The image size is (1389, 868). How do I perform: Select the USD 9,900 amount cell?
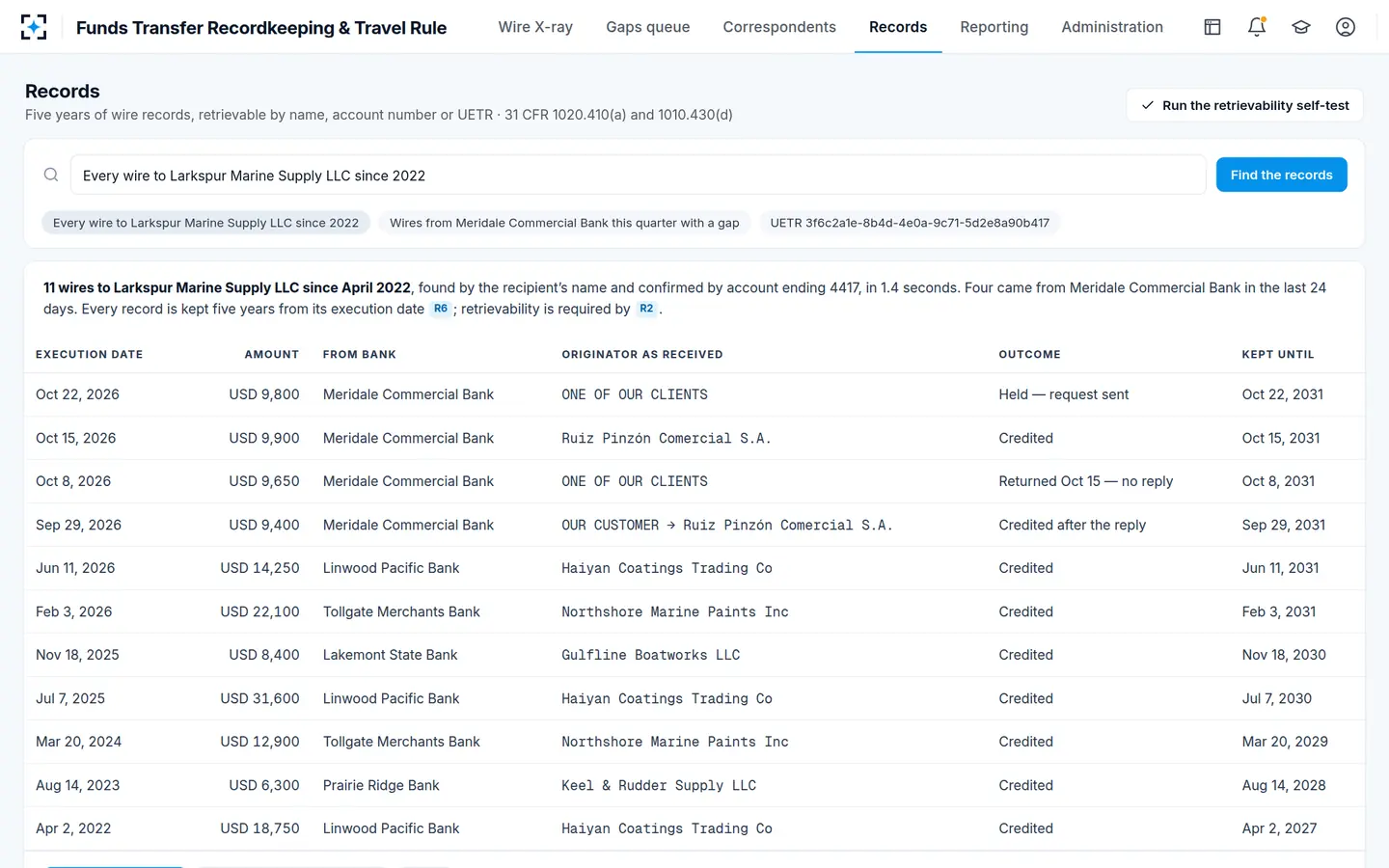(264, 438)
